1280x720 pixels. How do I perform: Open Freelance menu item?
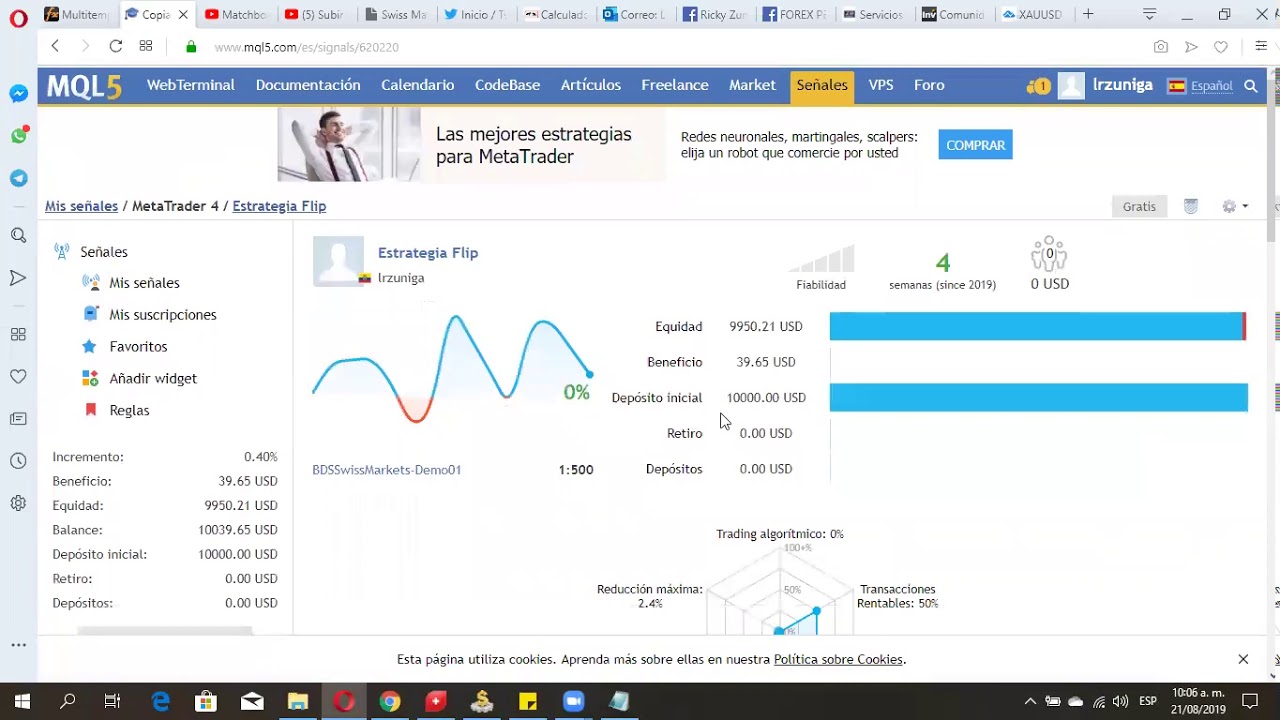675,85
